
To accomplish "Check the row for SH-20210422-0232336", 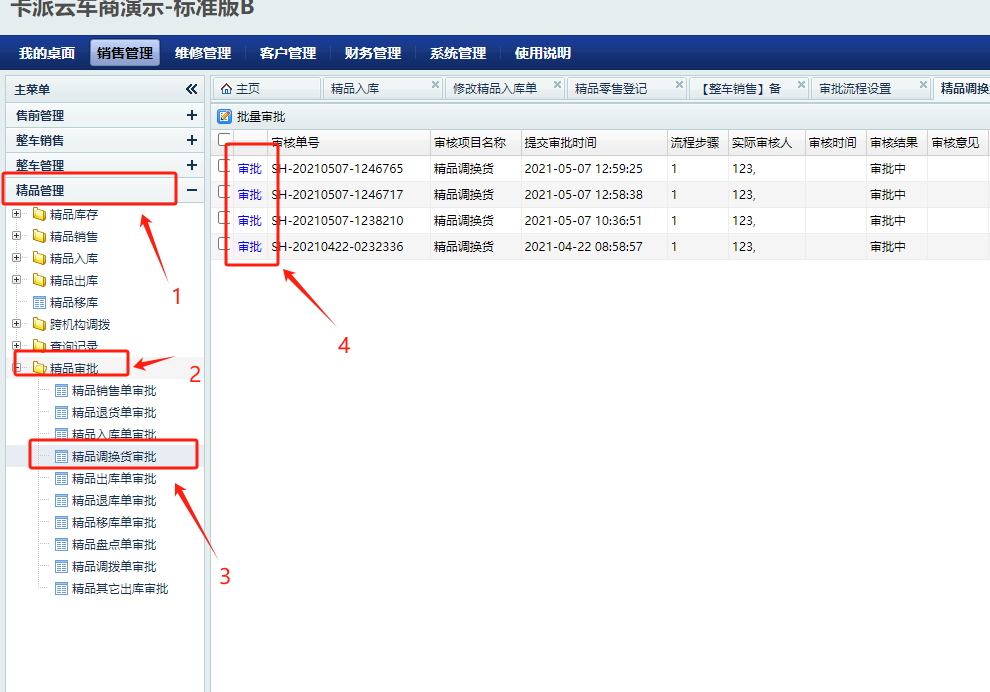I will pyautogui.click(x=224, y=244).
